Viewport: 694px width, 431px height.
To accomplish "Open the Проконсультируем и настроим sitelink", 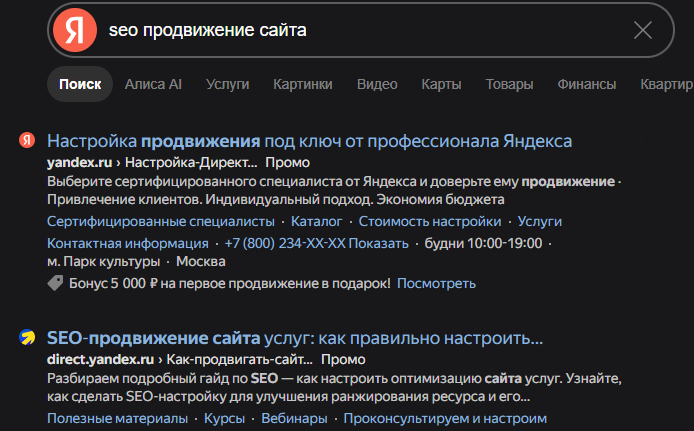I will click(x=445, y=419).
